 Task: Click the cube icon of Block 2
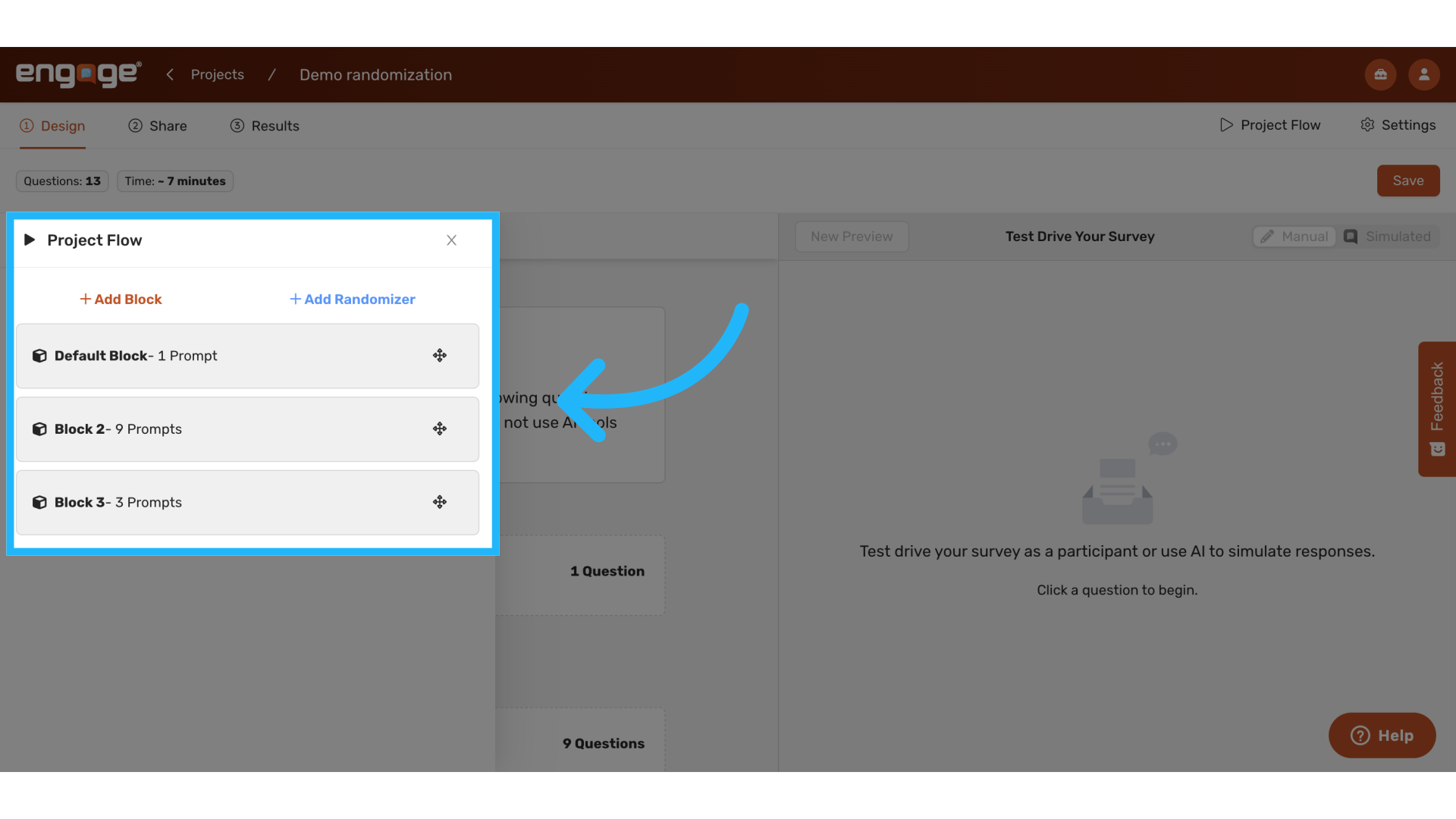[x=39, y=429]
